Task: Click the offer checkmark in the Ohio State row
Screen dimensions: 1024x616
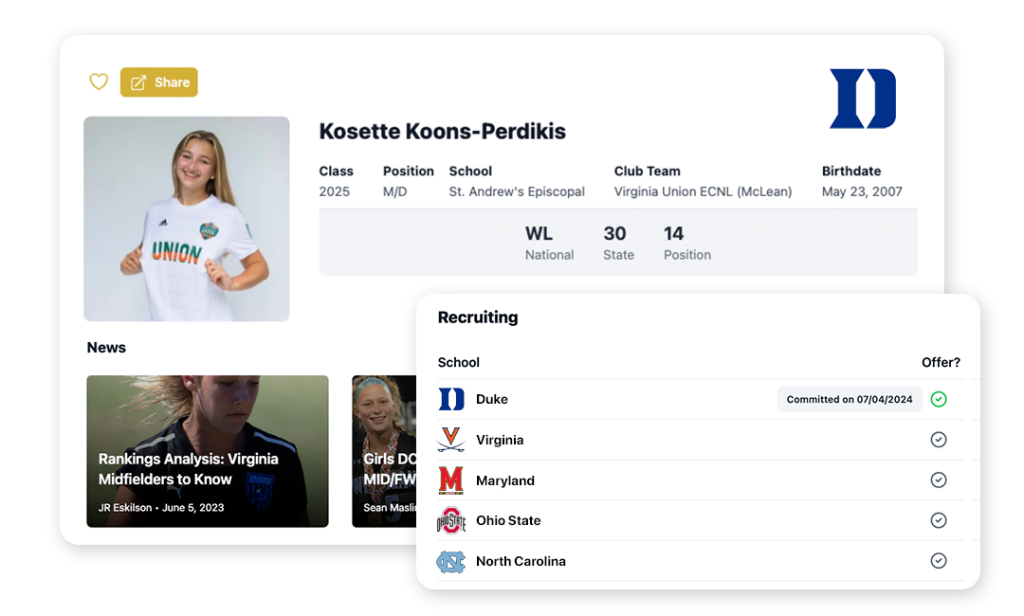Action: tap(938, 521)
